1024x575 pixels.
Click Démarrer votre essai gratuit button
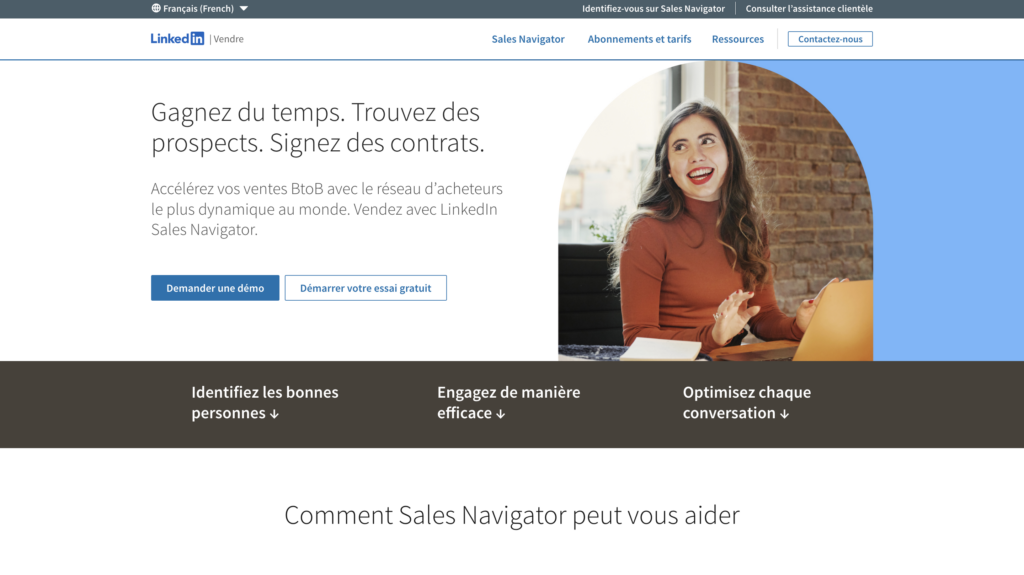pyautogui.click(x=366, y=288)
